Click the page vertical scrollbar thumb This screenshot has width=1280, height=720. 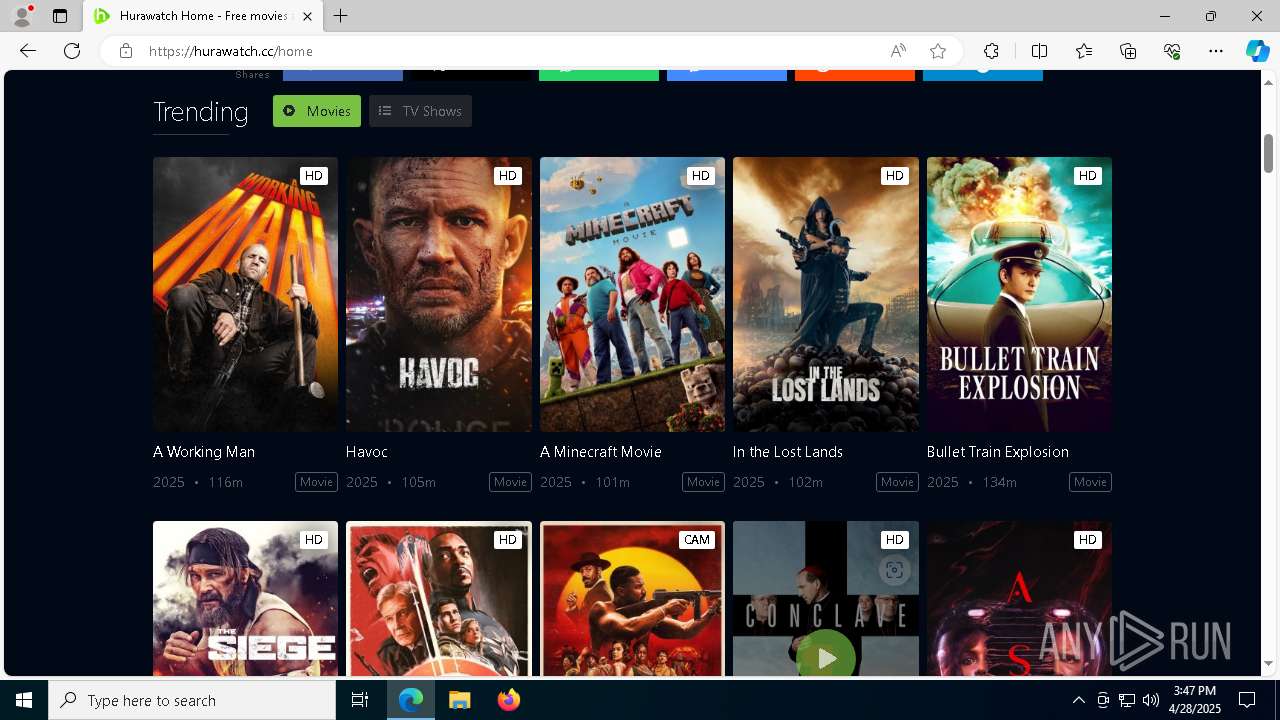click(x=1268, y=152)
